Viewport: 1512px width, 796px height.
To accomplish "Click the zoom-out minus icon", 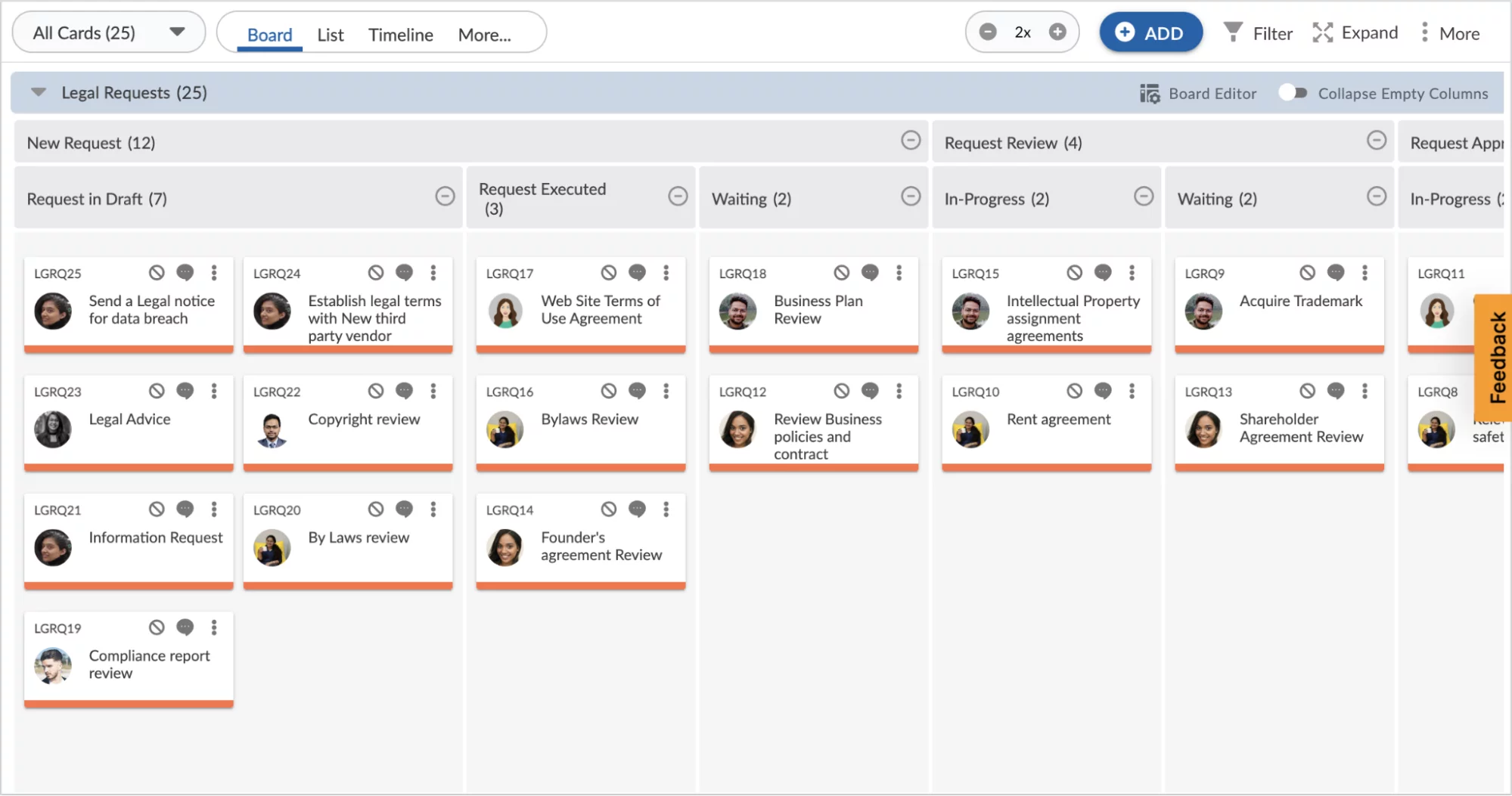I will click(x=987, y=32).
